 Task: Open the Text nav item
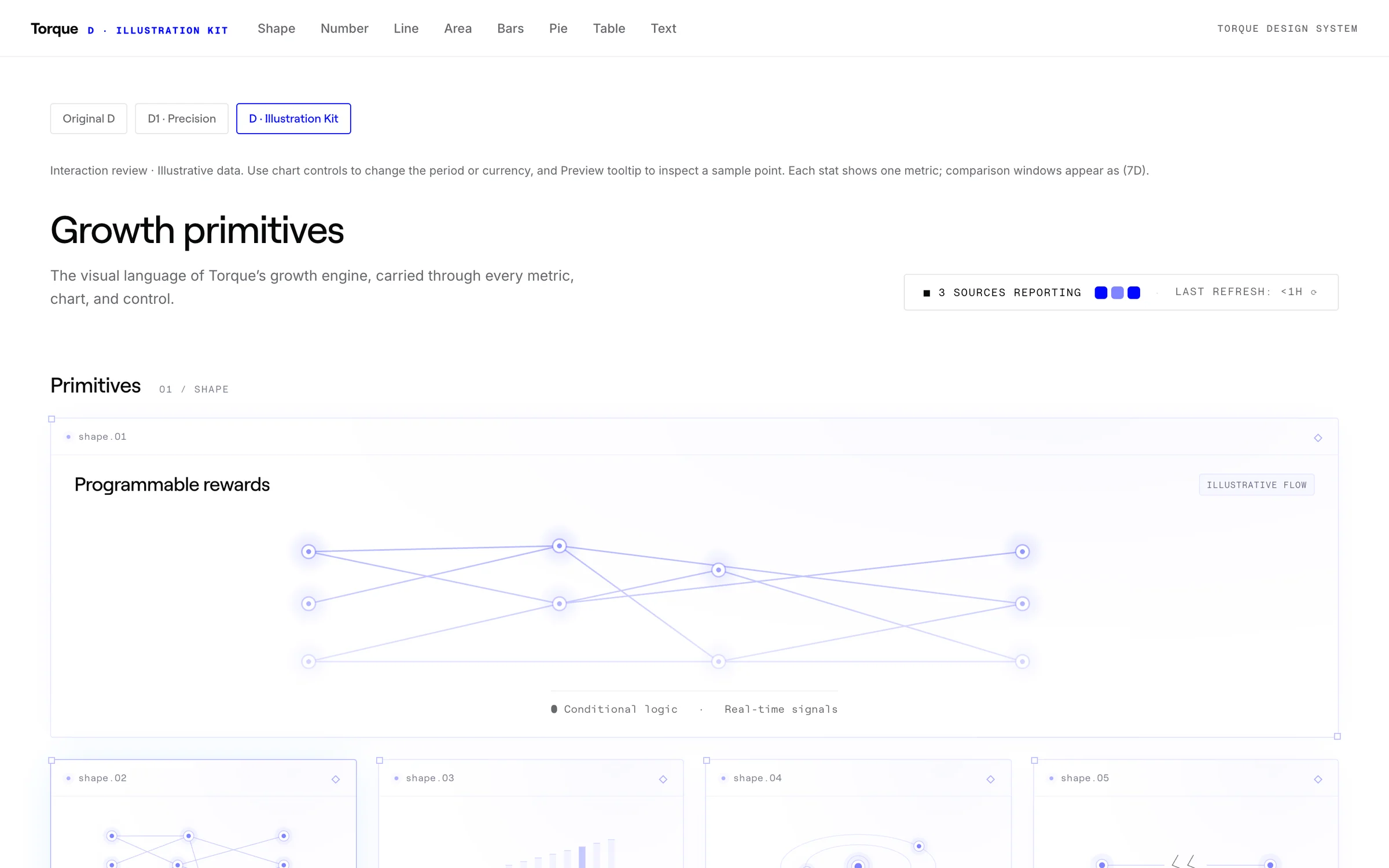tap(663, 28)
